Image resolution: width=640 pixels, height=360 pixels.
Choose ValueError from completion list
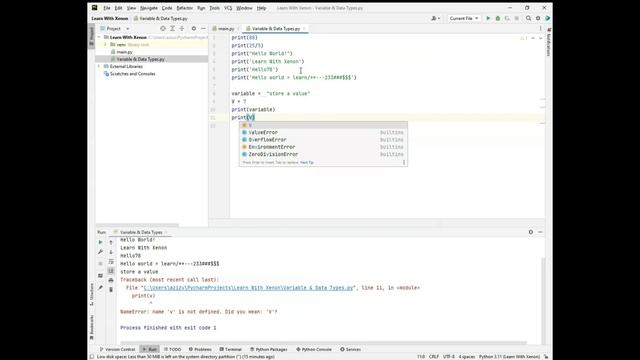(323, 132)
